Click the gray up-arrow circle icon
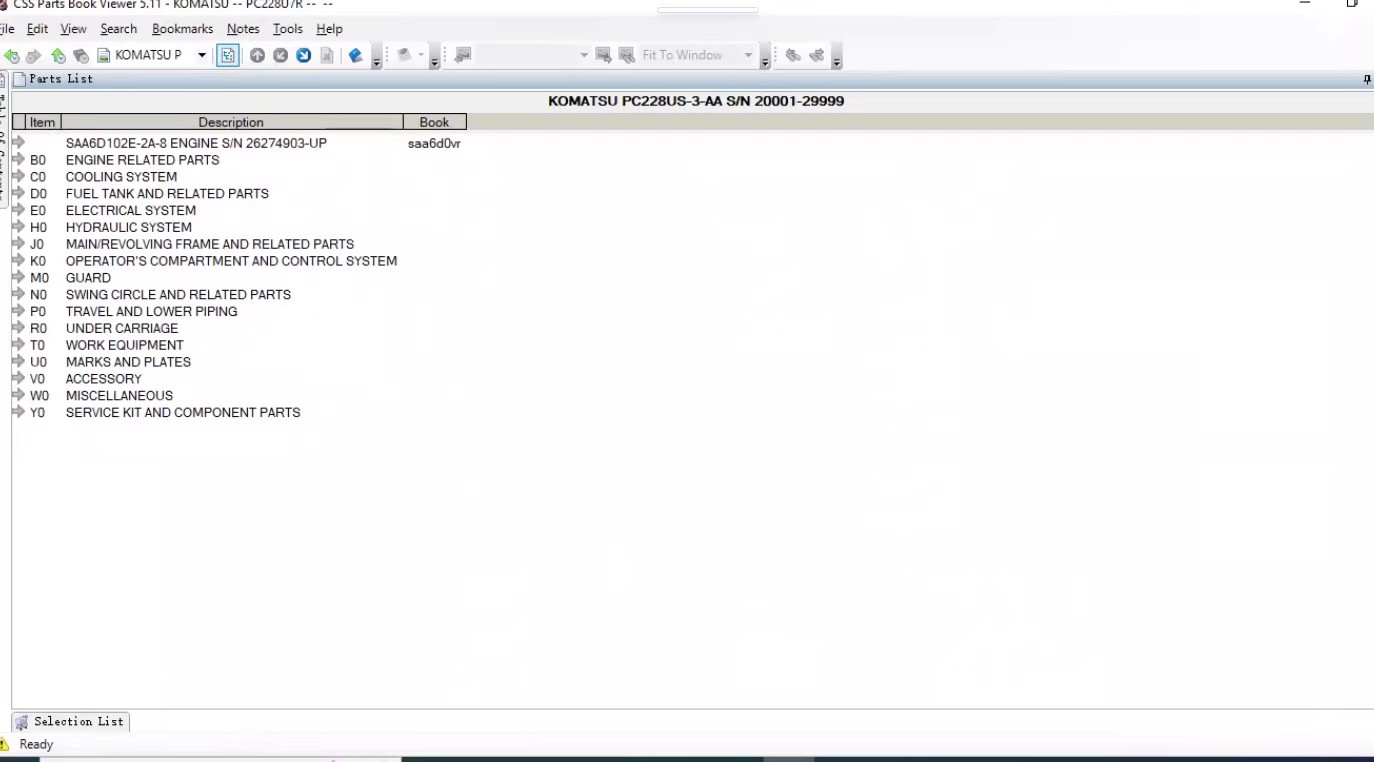 click(257, 56)
